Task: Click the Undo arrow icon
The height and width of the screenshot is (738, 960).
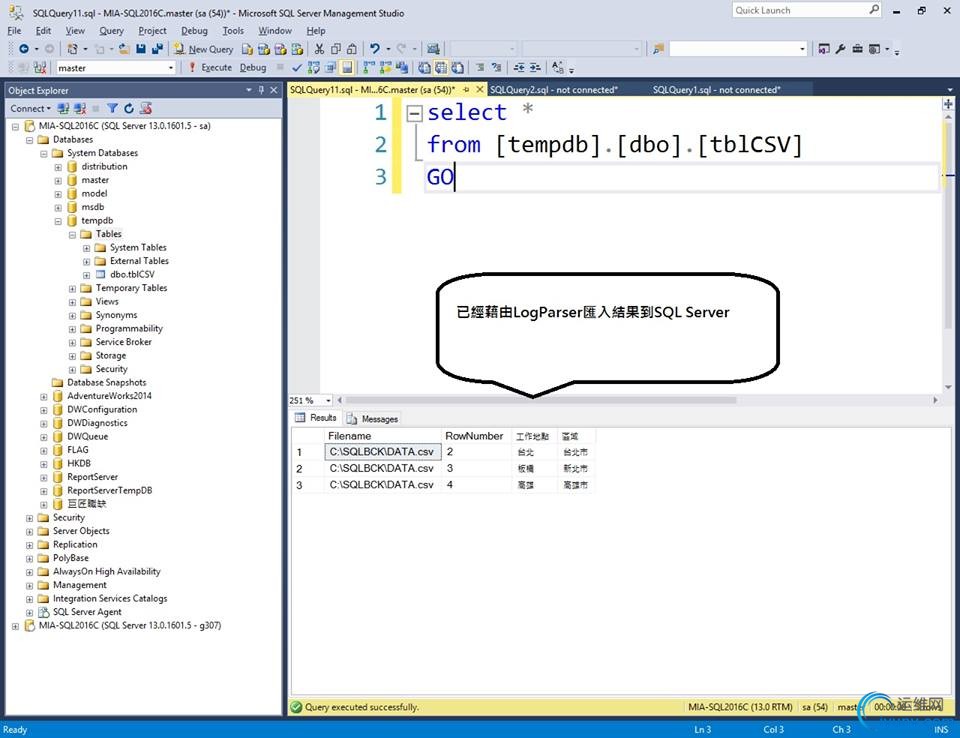Action: (x=375, y=49)
